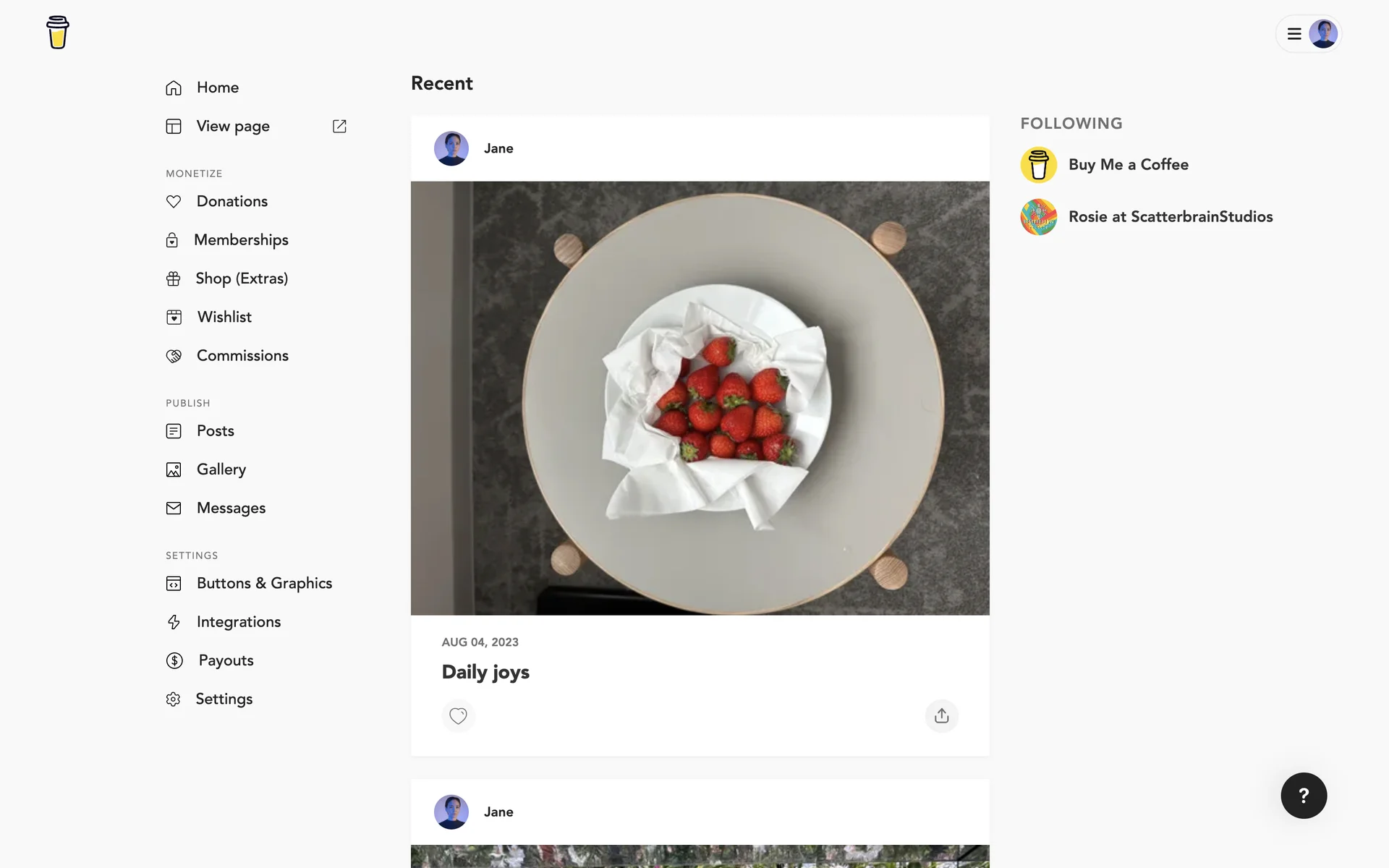Open the help question mark button
Viewport: 1389px width, 868px height.
[x=1304, y=796]
